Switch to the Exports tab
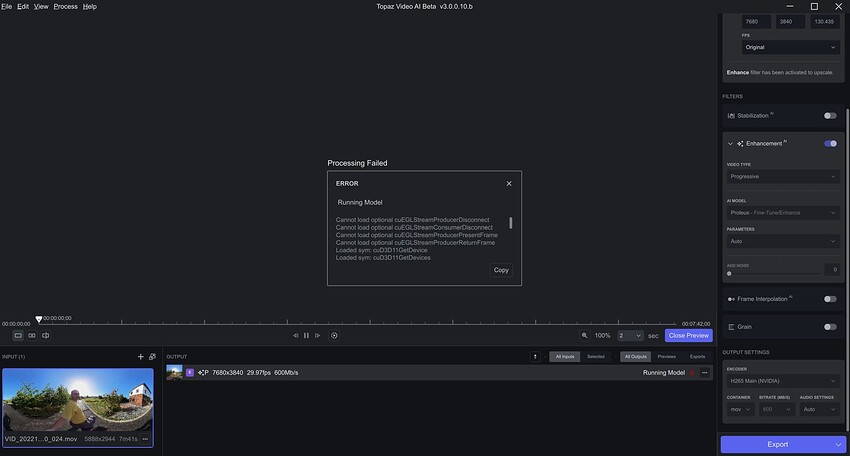The width and height of the screenshot is (850, 456). pyautogui.click(x=697, y=357)
